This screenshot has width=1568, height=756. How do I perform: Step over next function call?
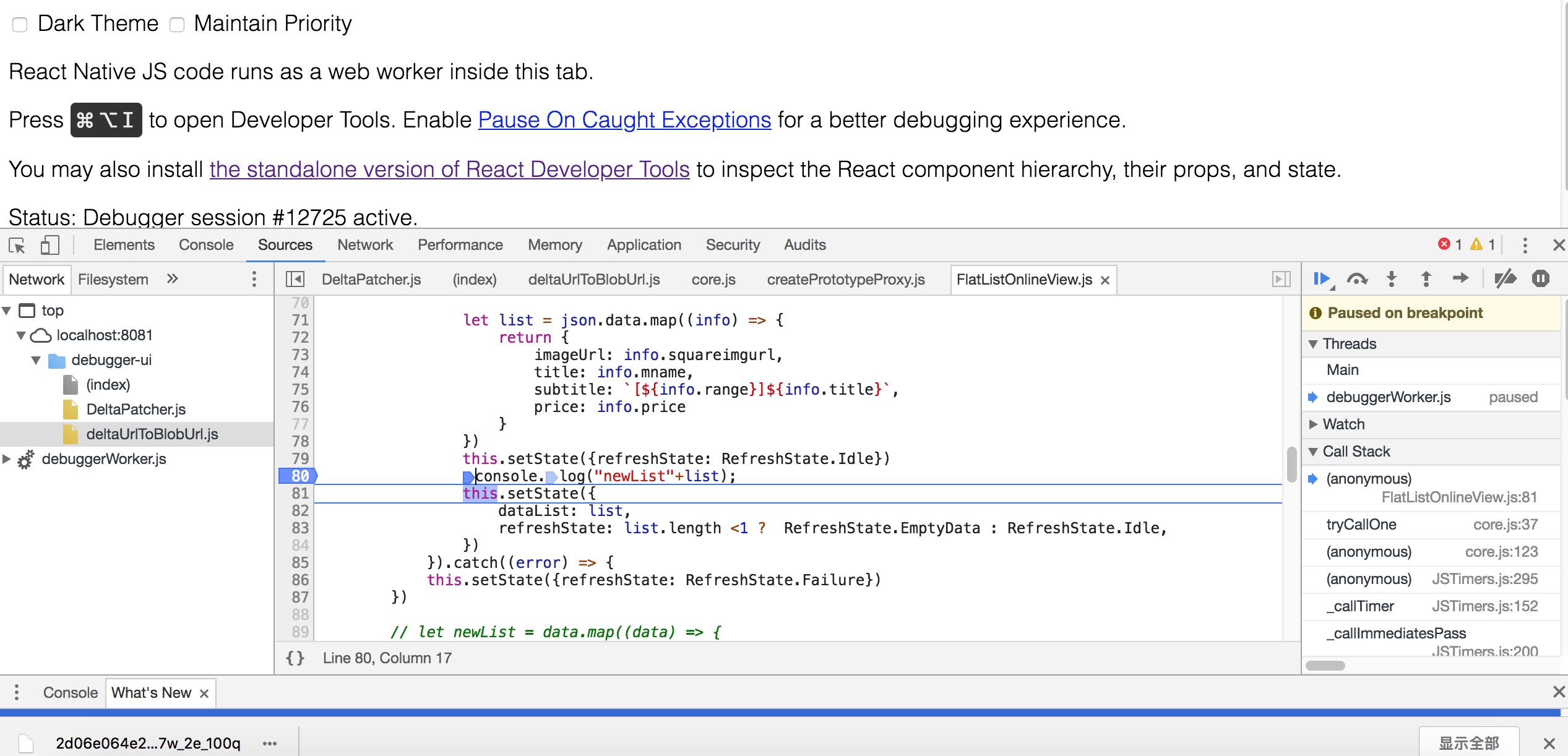[x=1356, y=279]
